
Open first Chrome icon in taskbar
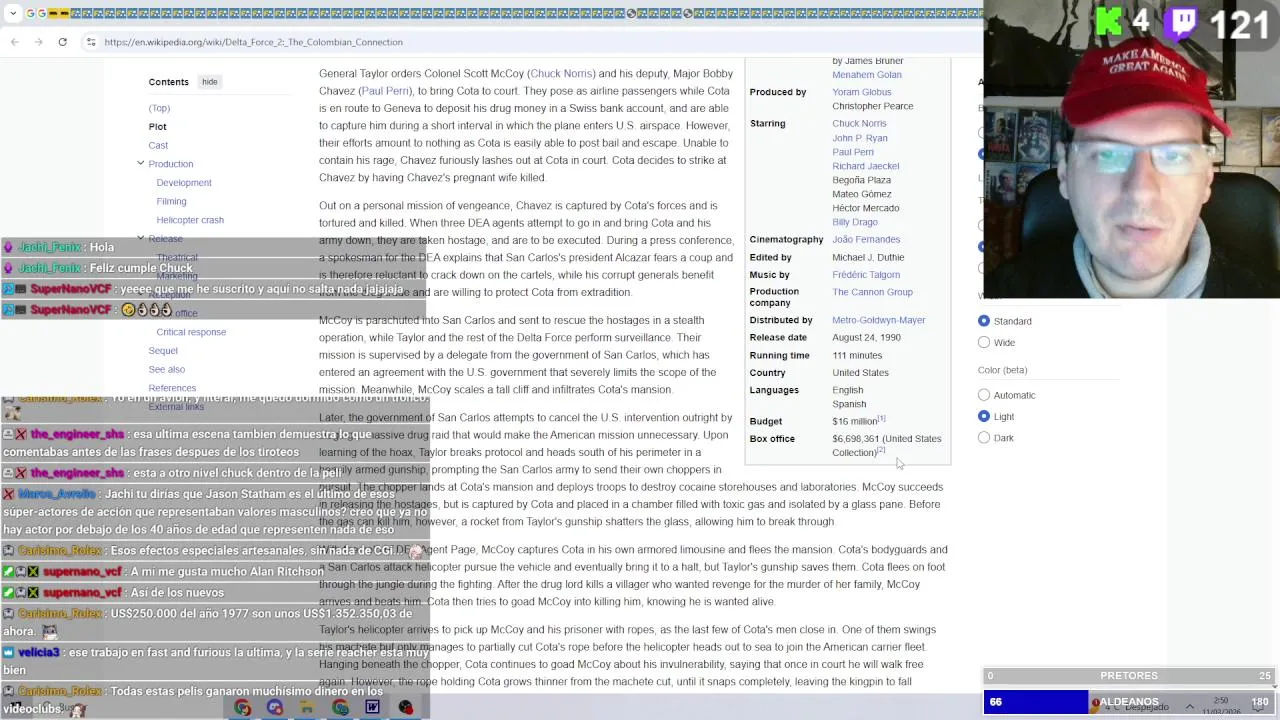click(x=242, y=708)
